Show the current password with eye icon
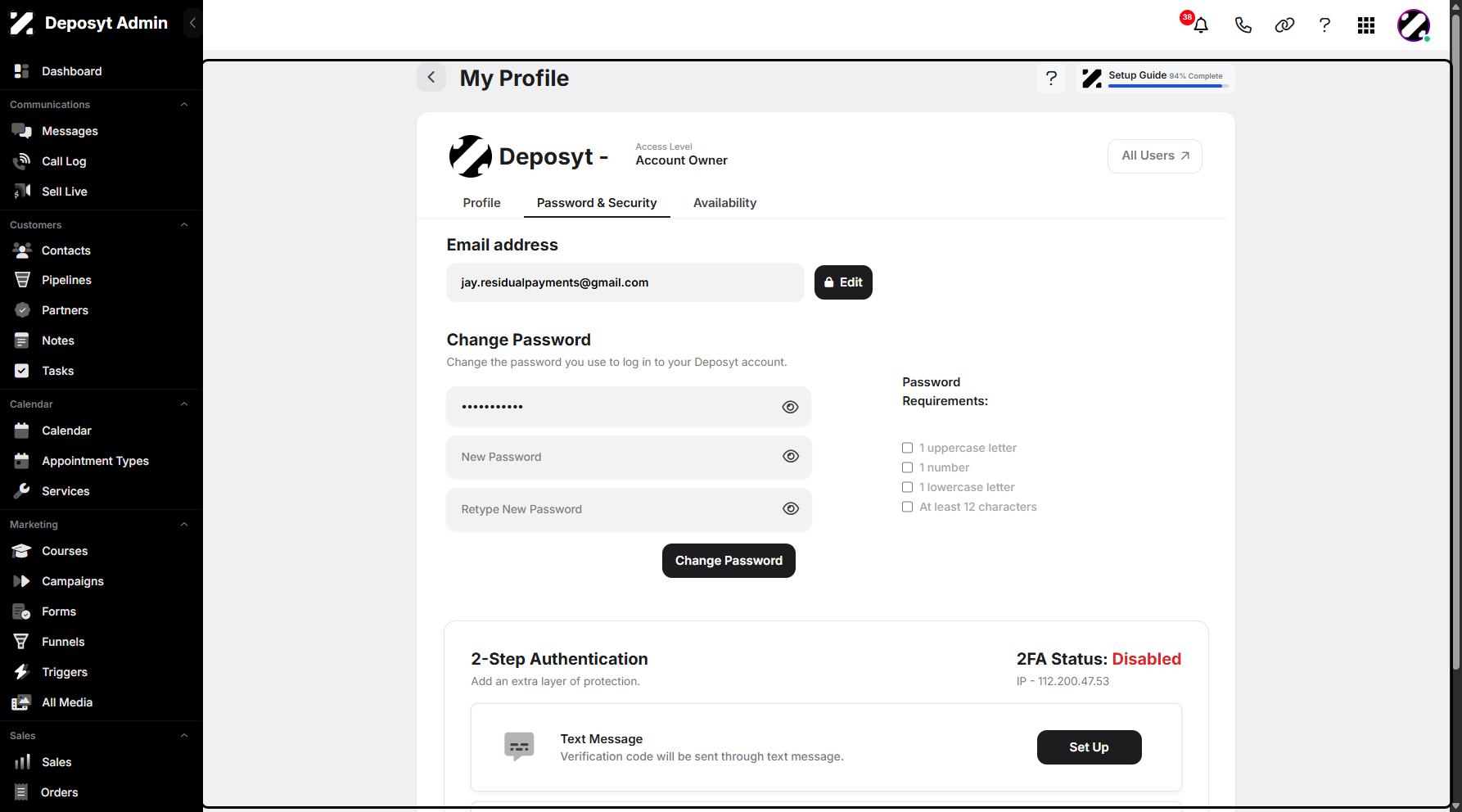The height and width of the screenshot is (812, 1462). coord(790,407)
